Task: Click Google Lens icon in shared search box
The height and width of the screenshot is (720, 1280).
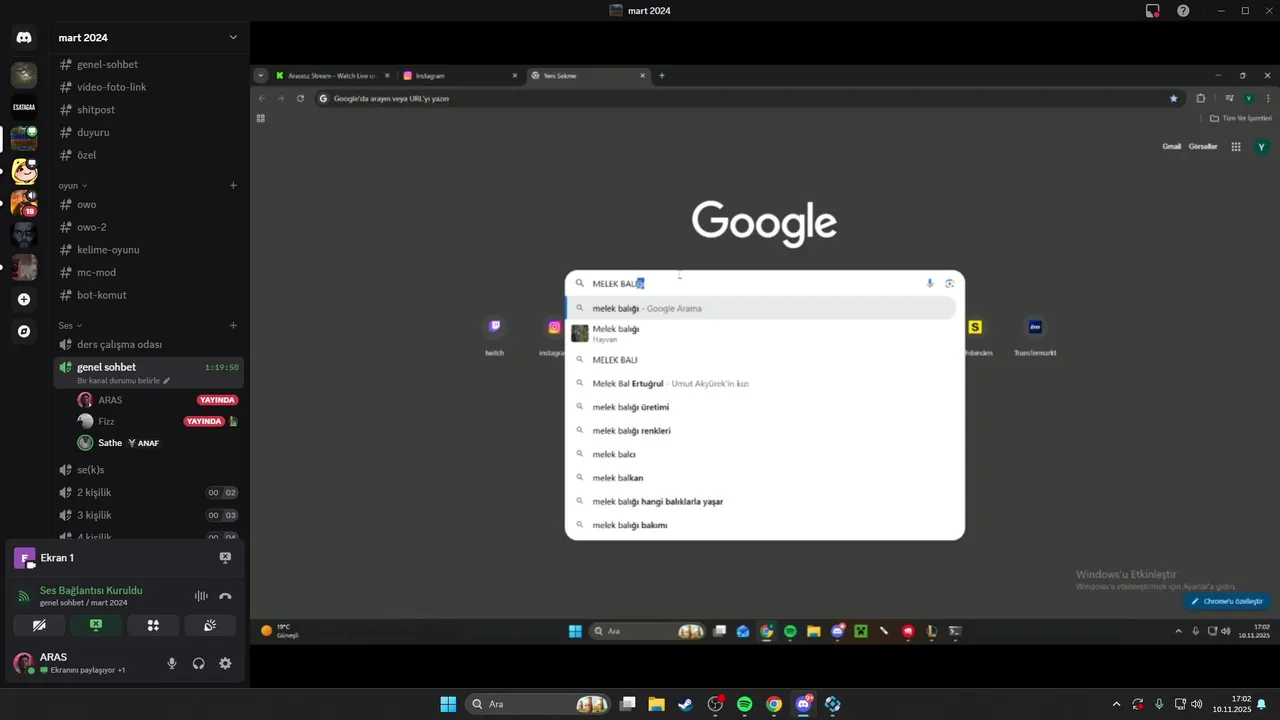Action: [x=949, y=283]
